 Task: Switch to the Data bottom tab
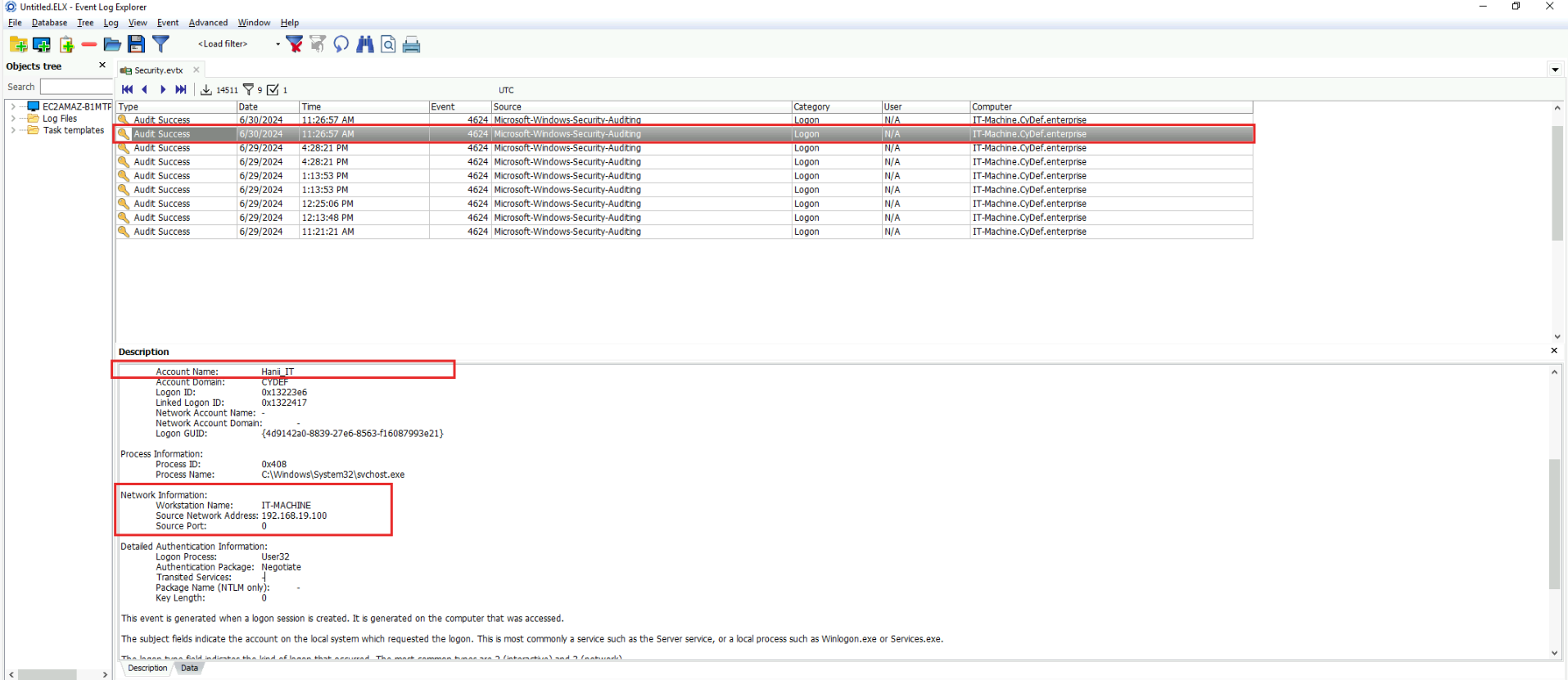pyautogui.click(x=189, y=669)
